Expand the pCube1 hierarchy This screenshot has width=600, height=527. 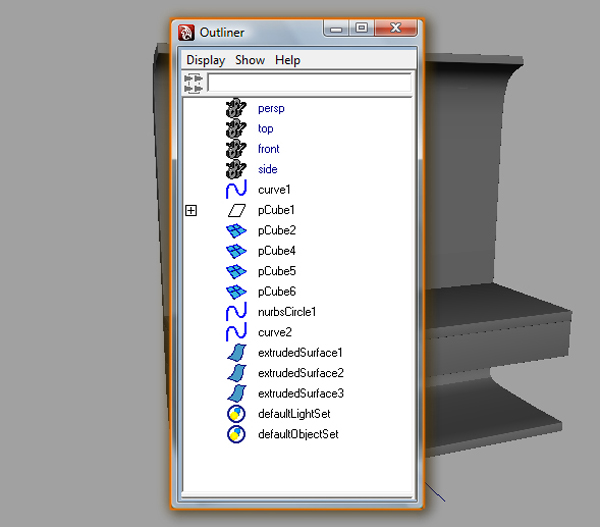point(191,210)
